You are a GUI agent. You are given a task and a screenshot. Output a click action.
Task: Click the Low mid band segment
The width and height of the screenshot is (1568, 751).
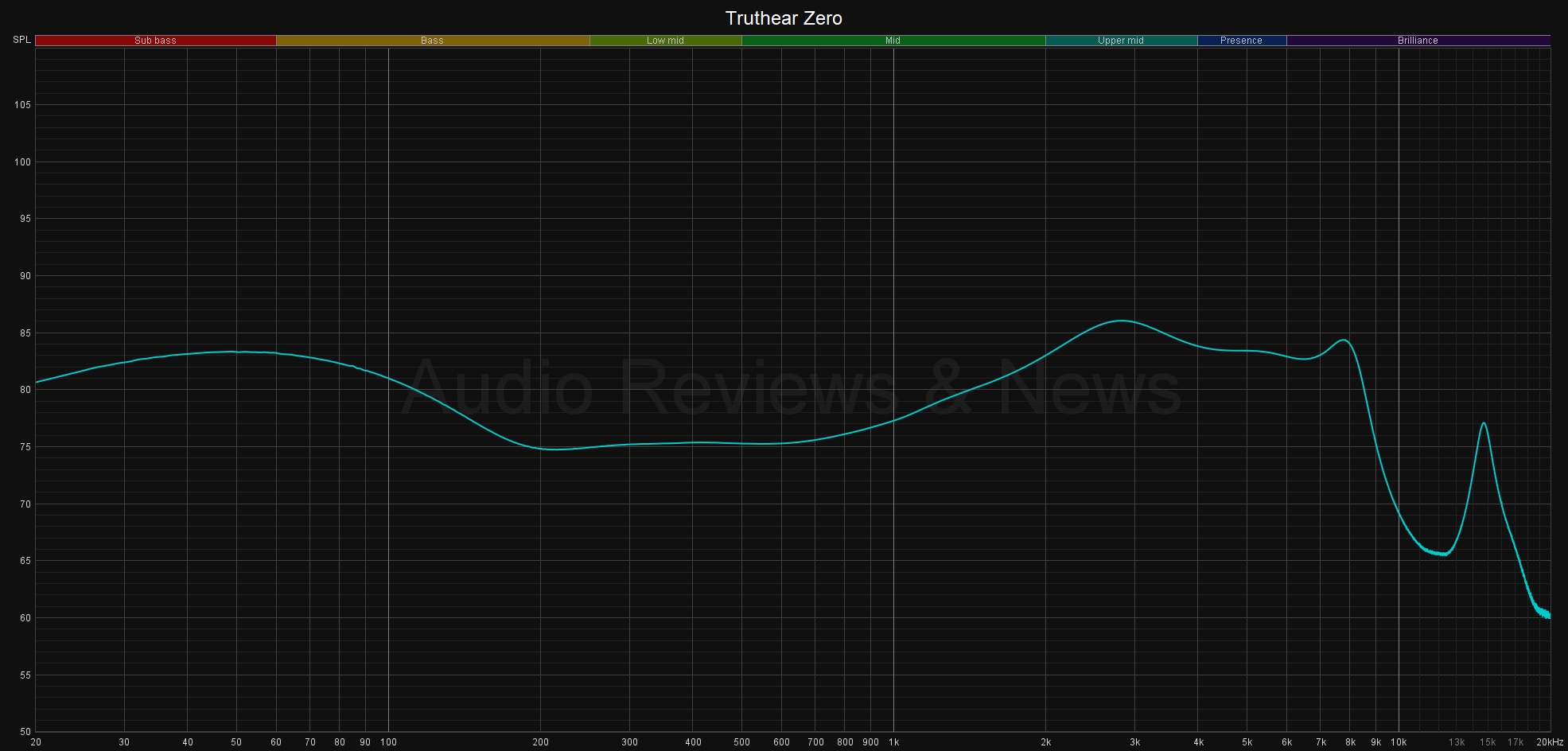665,41
